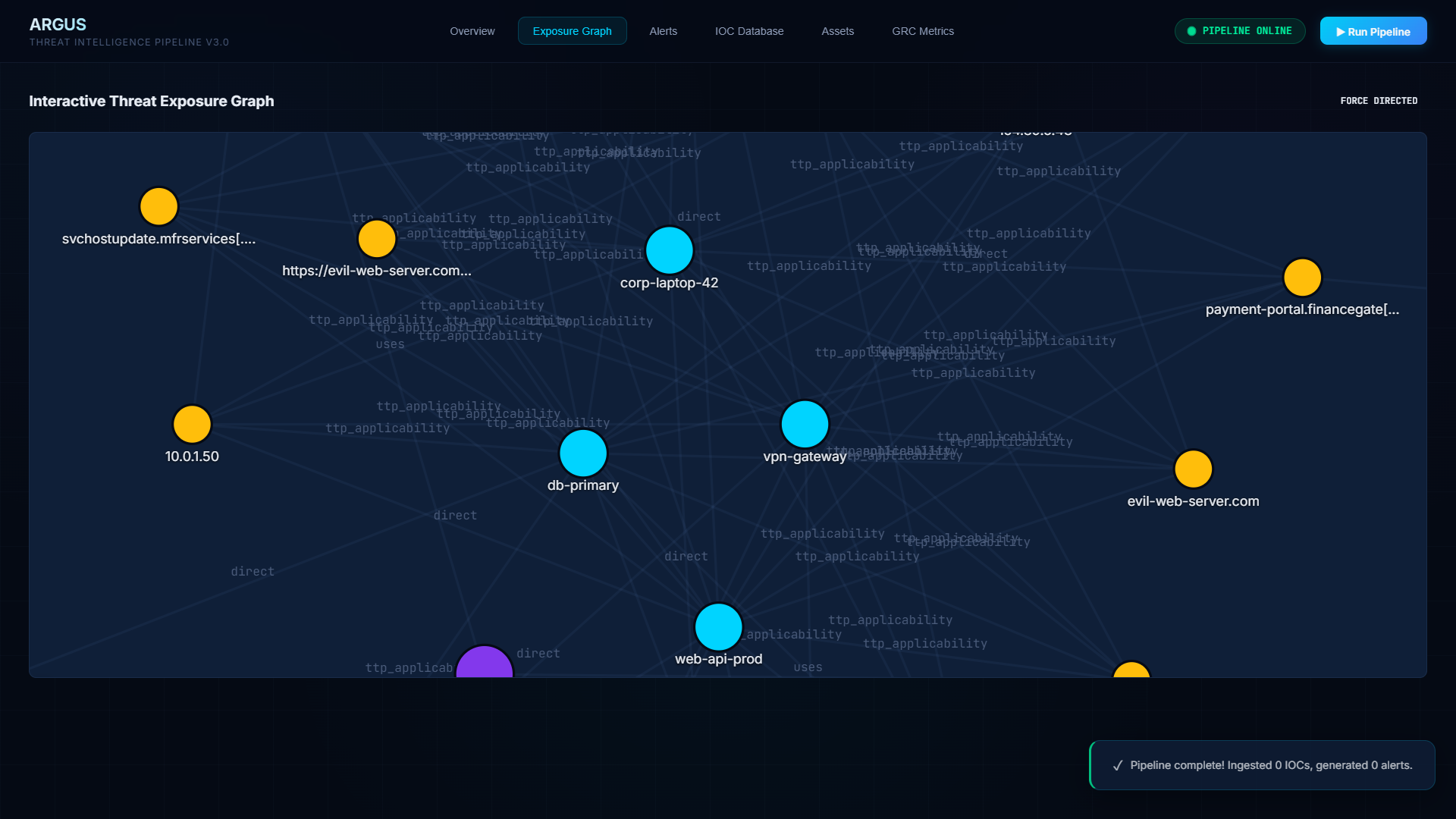Click the Force Directed layout label
This screenshot has width=1456, height=819.
point(1379,101)
